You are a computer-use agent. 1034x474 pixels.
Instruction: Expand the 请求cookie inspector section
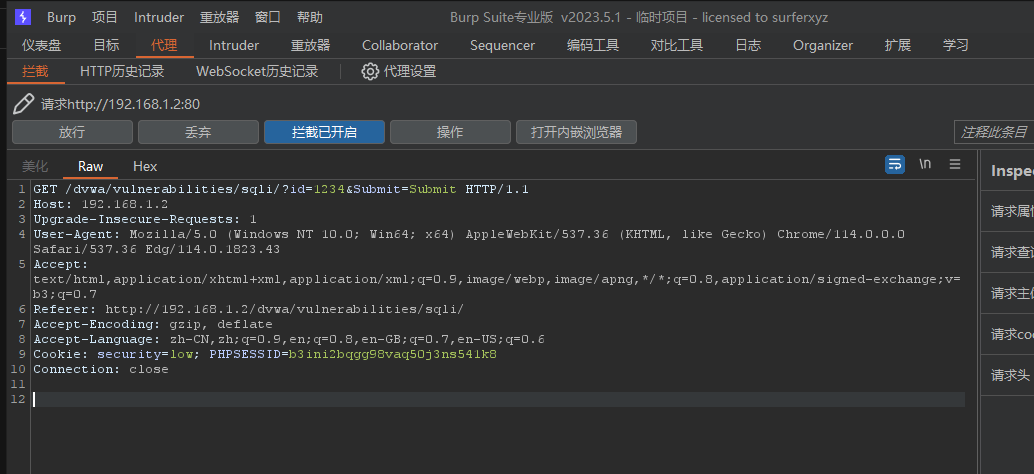[x=1010, y=334]
